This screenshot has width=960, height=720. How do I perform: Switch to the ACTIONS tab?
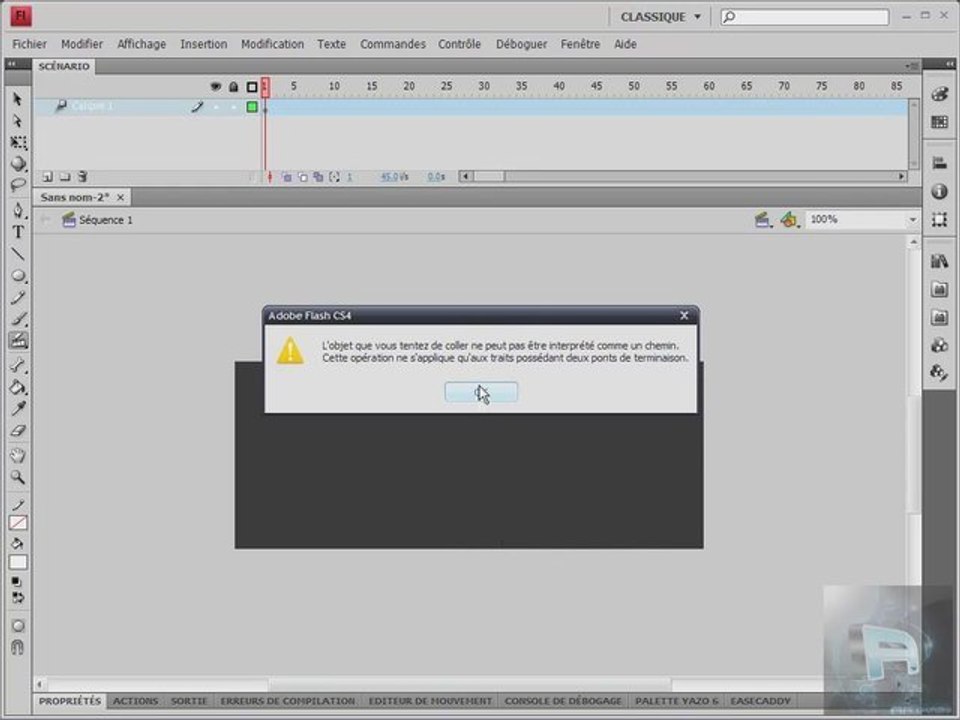[x=135, y=701]
